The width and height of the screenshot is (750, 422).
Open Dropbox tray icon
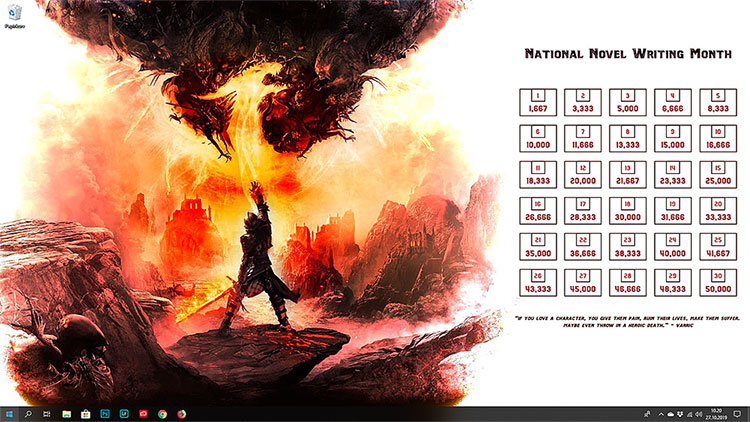(x=680, y=414)
